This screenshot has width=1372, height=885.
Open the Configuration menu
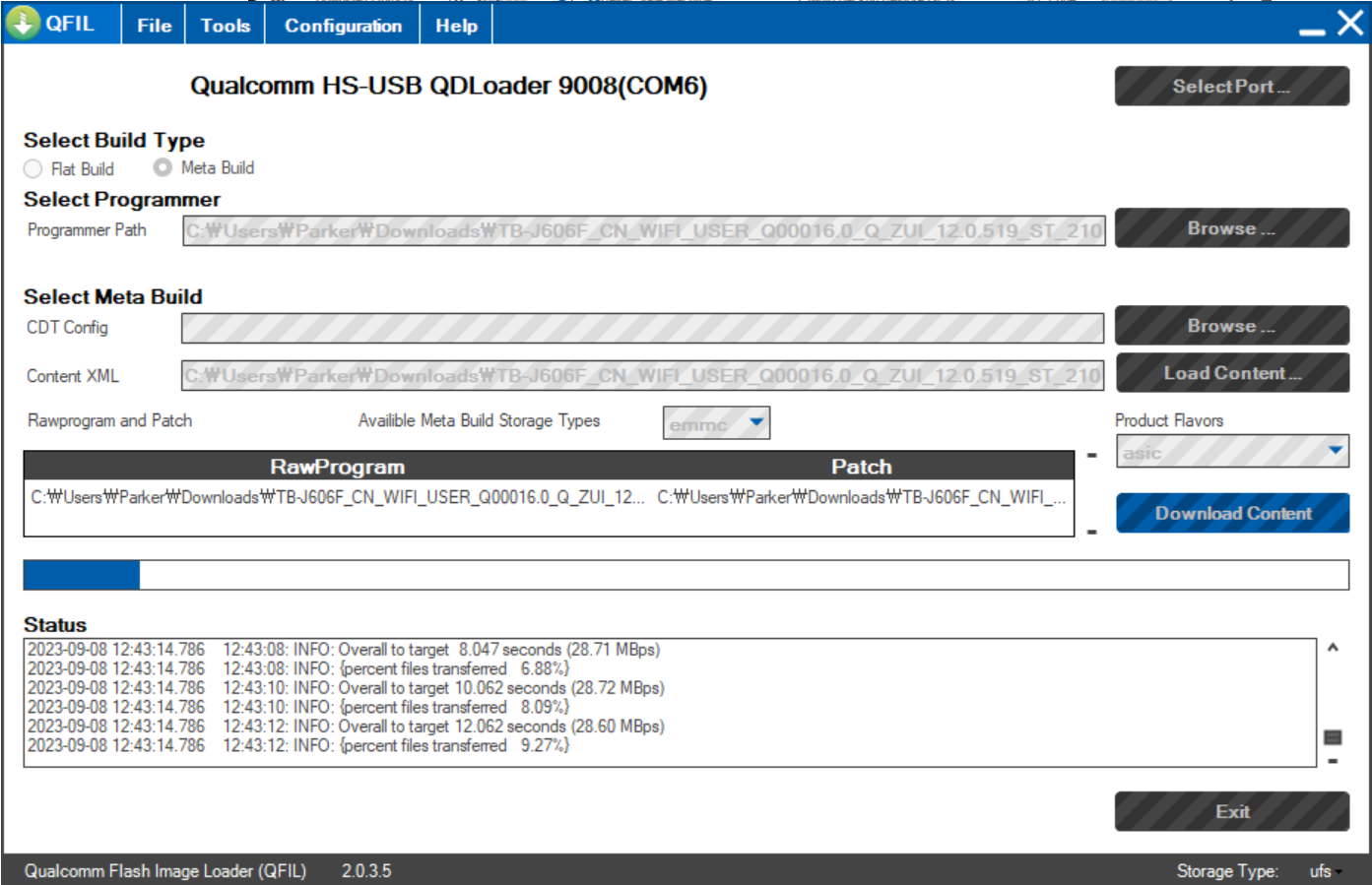point(343,26)
